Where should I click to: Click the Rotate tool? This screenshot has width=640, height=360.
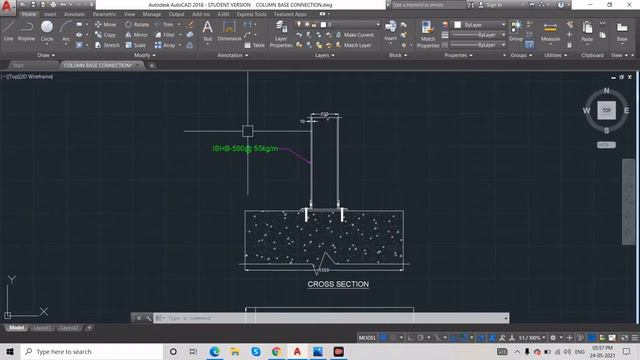point(137,24)
